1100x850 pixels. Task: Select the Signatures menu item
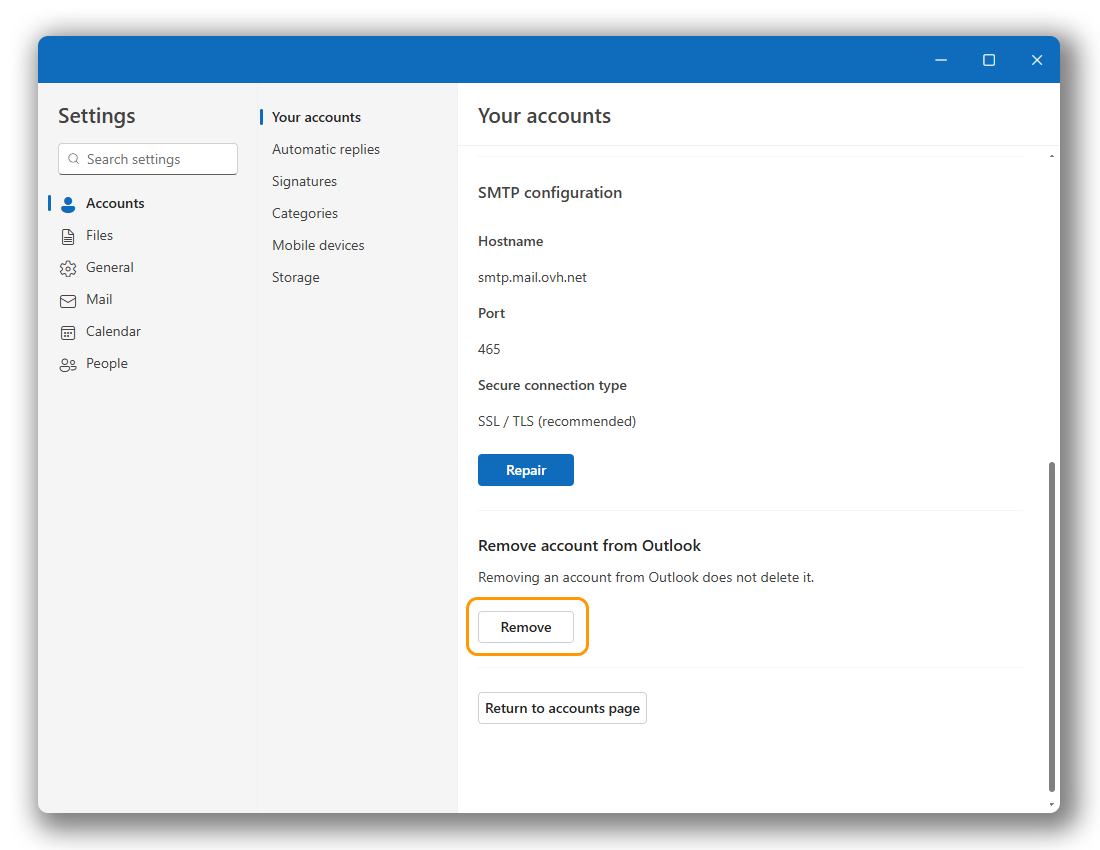tap(304, 181)
